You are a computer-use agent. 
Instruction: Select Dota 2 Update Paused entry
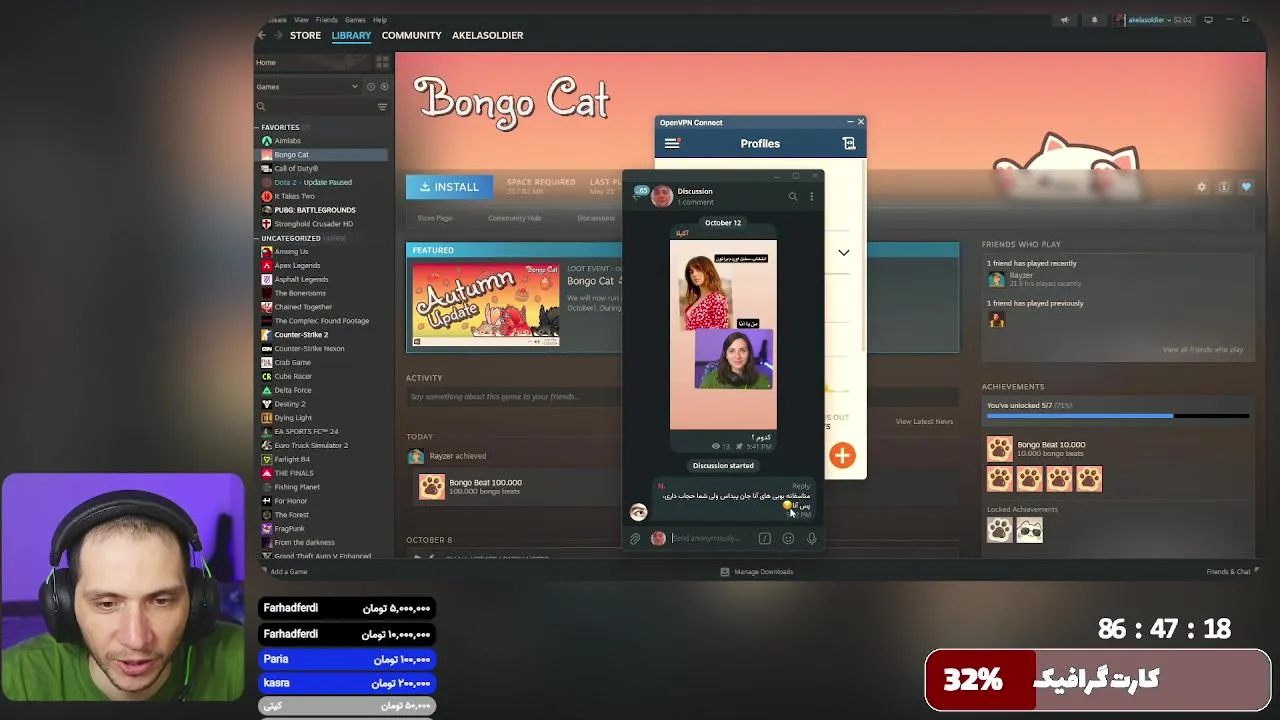click(313, 183)
